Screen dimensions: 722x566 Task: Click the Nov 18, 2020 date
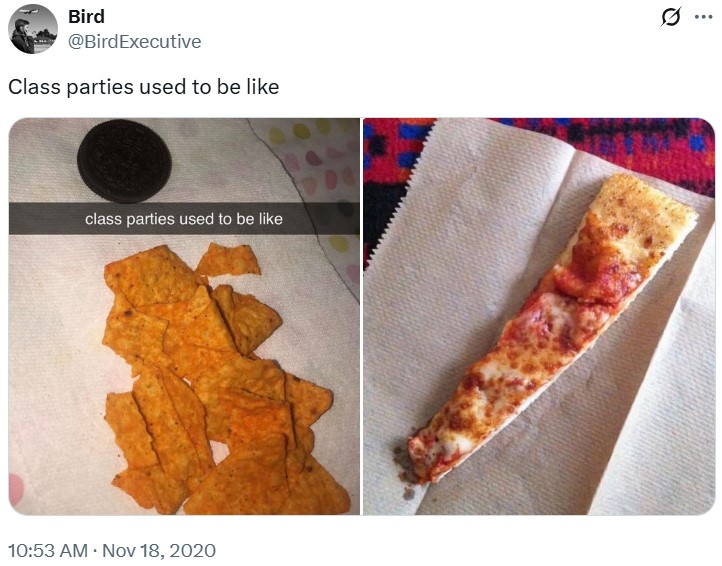(x=159, y=550)
